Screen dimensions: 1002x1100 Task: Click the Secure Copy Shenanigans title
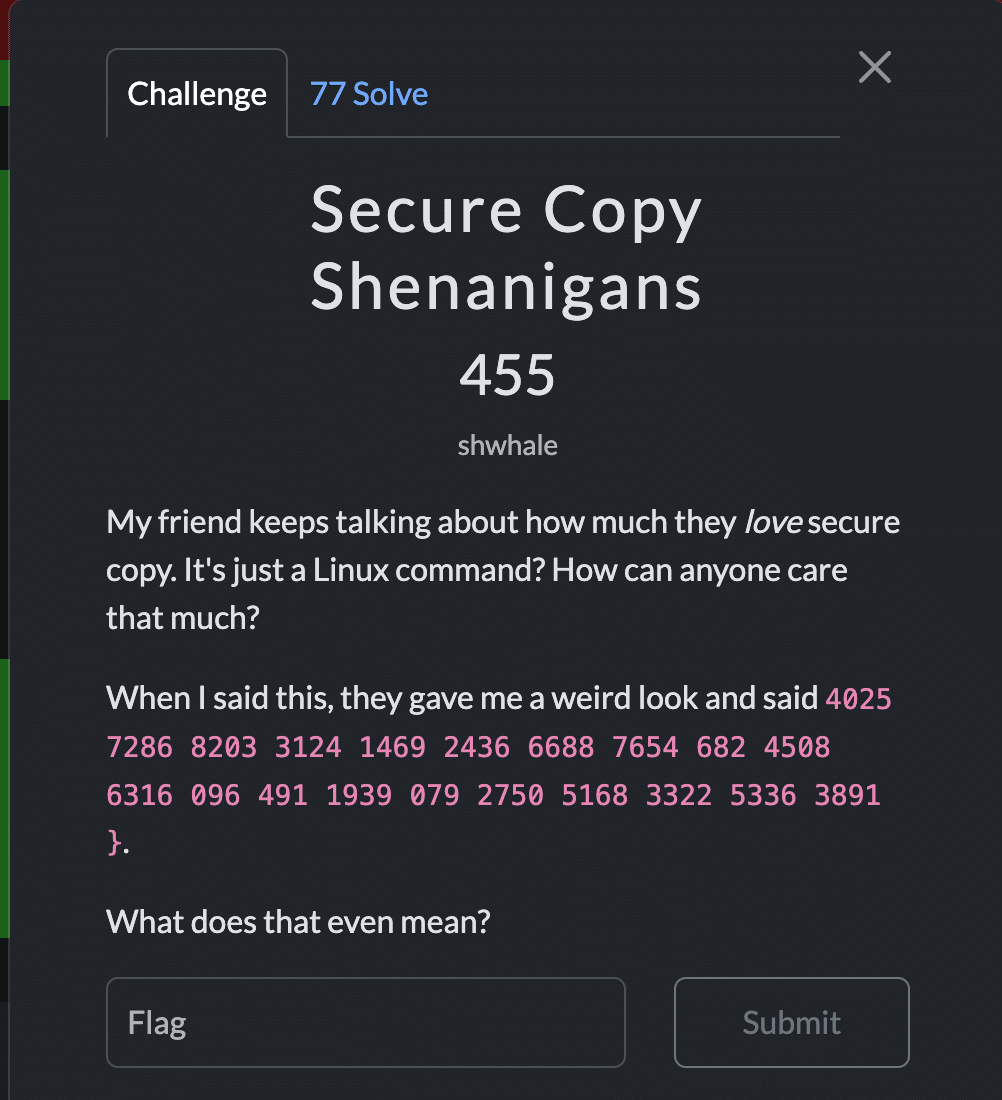(506, 248)
